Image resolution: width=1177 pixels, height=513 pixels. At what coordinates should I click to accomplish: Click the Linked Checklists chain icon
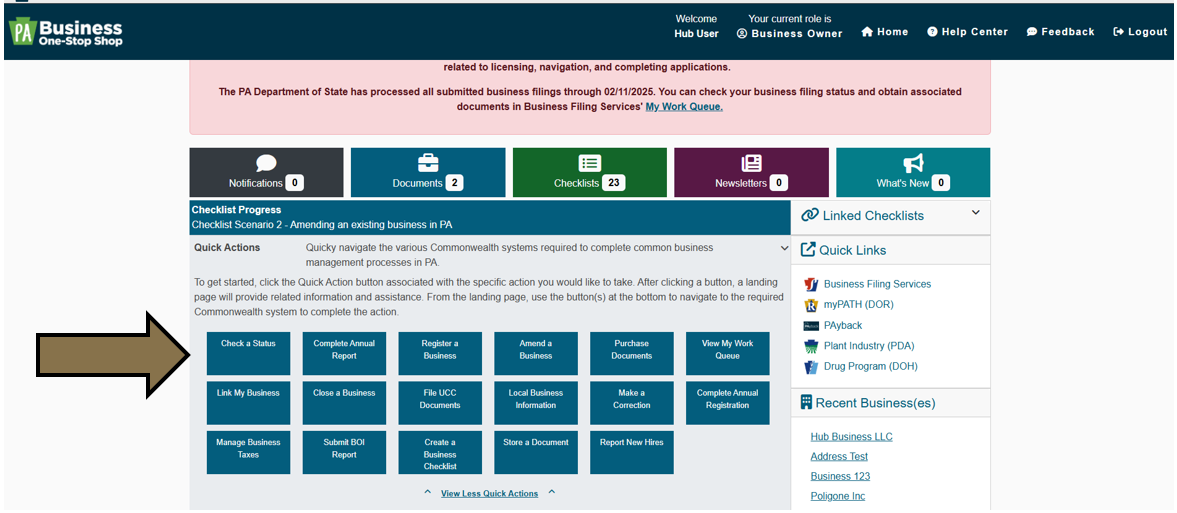coord(810,216)
